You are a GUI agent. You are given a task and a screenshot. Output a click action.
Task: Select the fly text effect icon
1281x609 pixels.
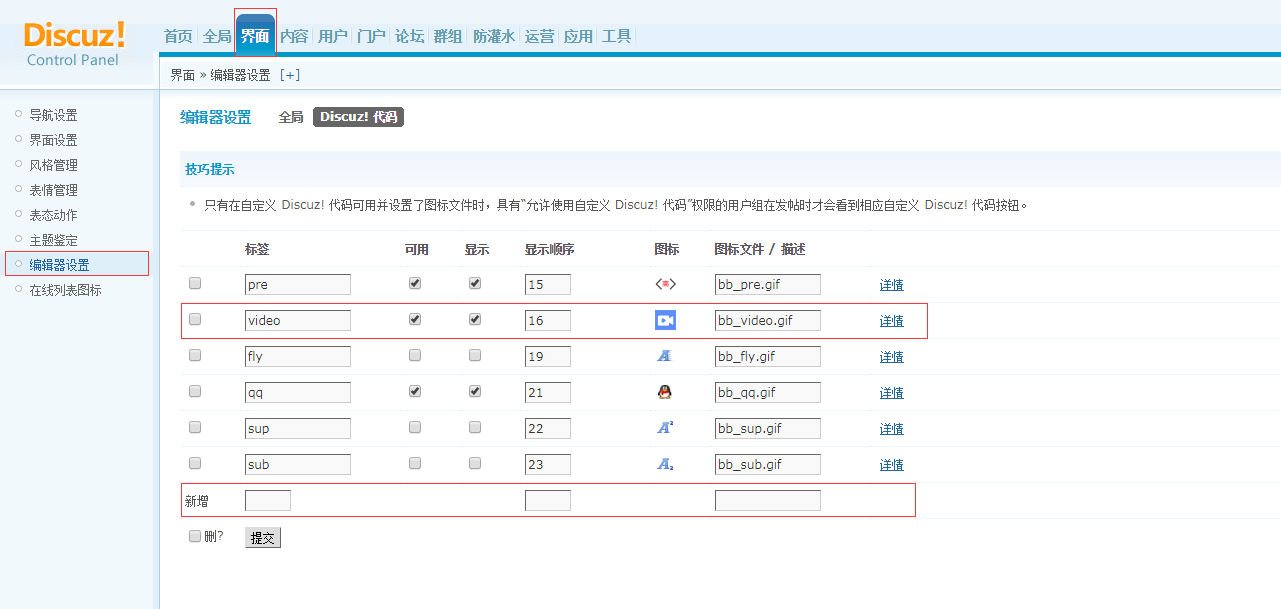665,355
